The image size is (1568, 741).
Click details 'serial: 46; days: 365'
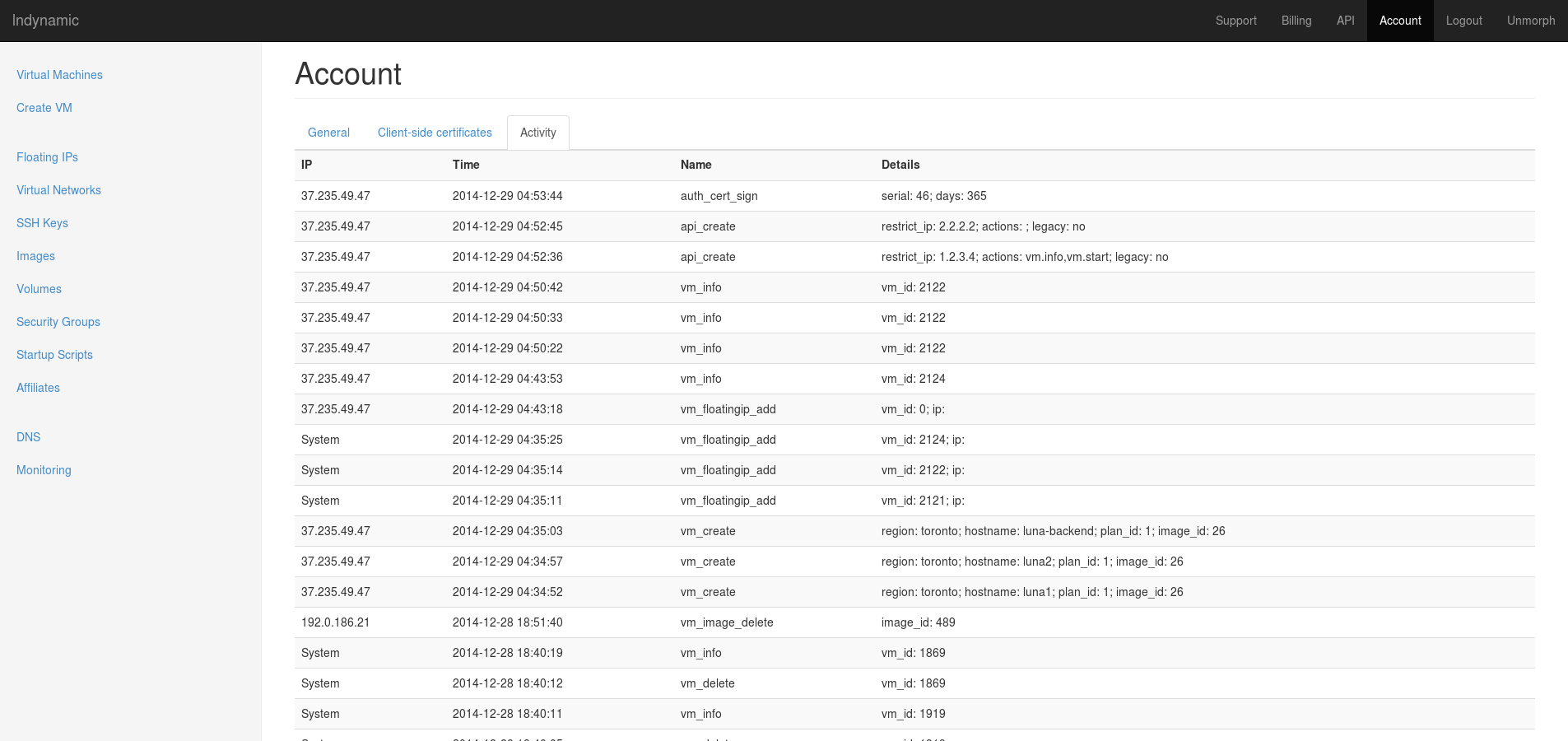tap(933, 196)
